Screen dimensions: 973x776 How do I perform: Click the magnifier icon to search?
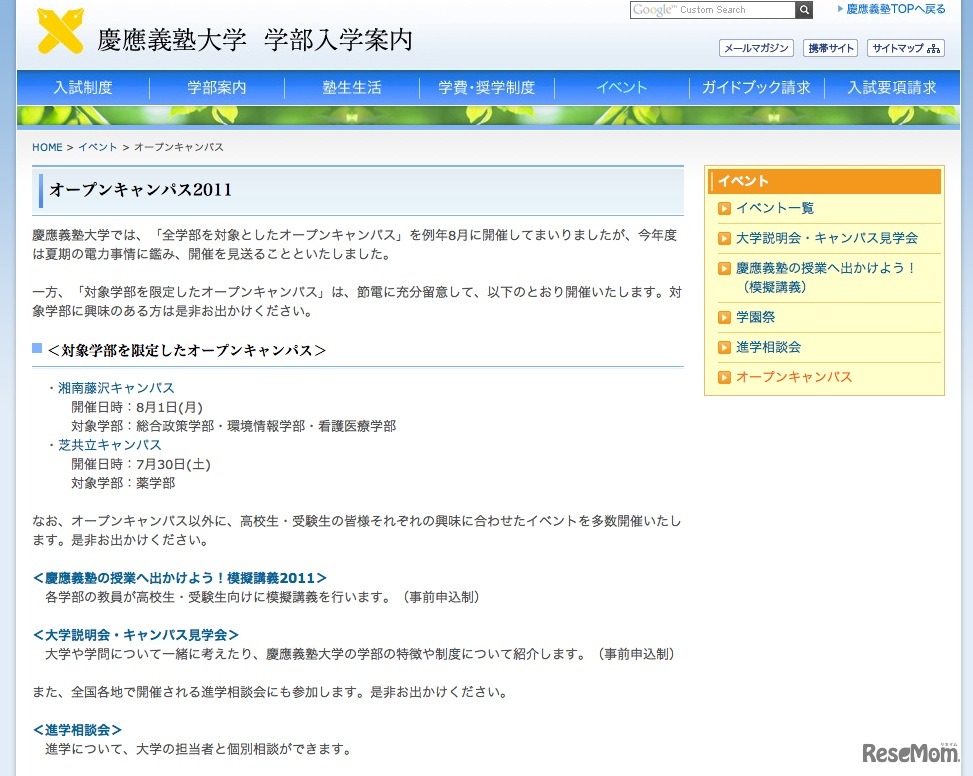click(802, 10)
